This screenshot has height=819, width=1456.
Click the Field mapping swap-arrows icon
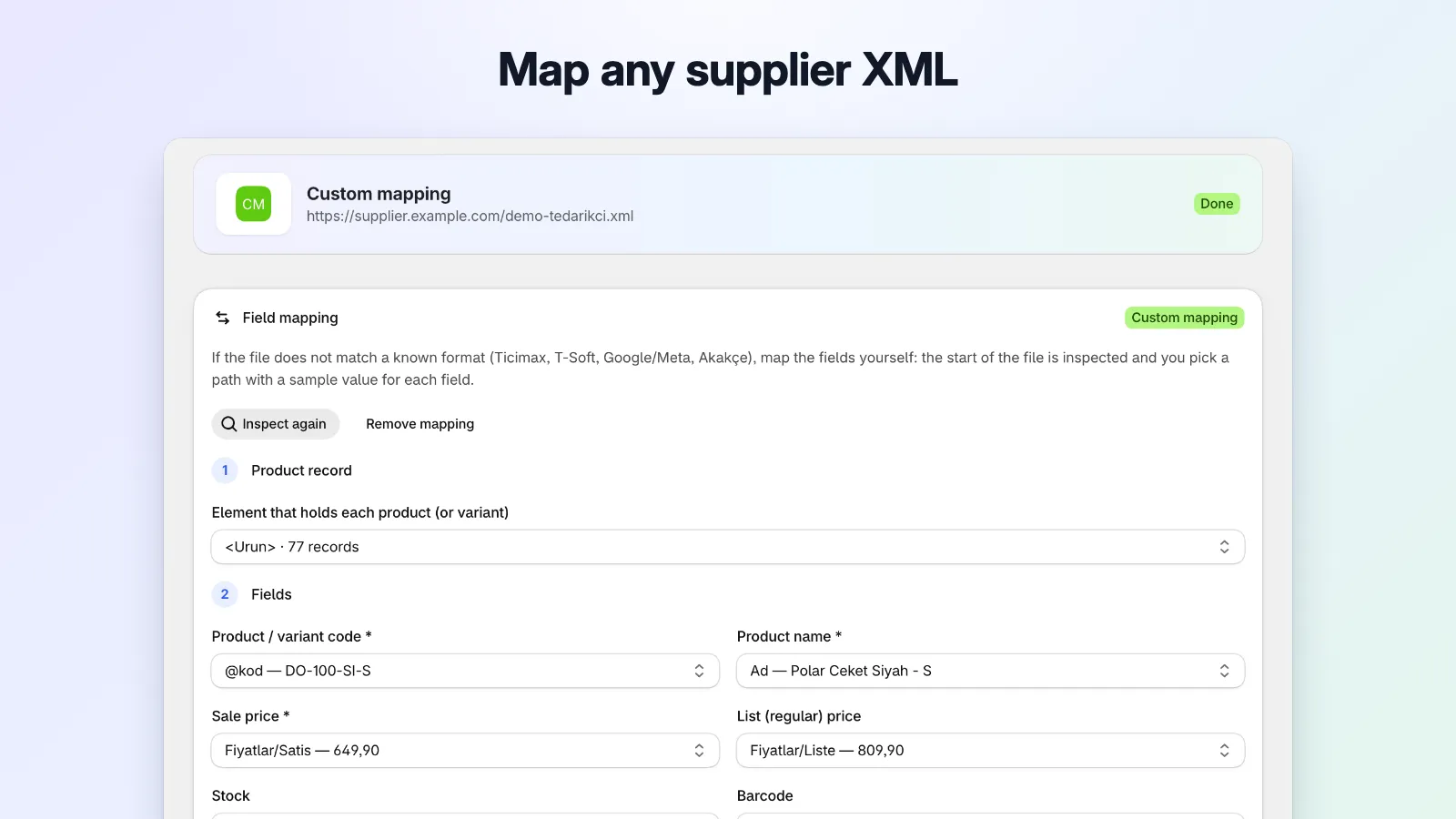click(222, 318)
